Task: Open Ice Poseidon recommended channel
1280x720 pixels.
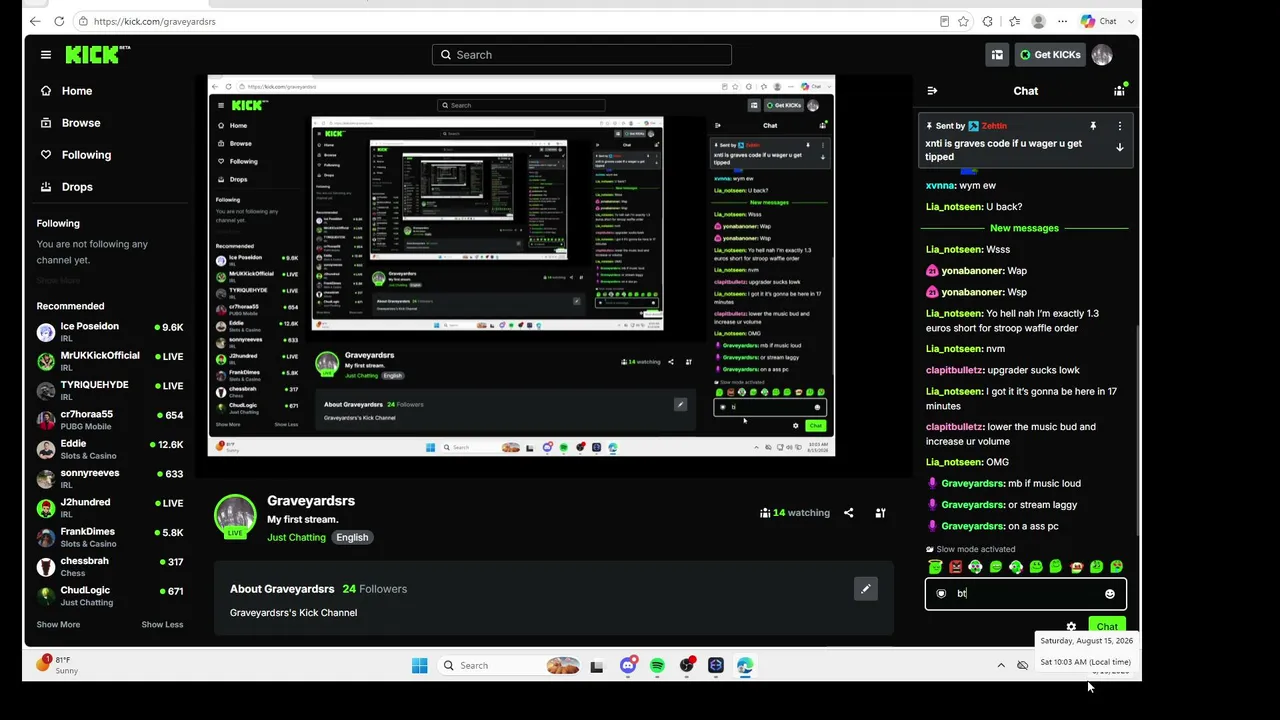Action: [110, 332]
